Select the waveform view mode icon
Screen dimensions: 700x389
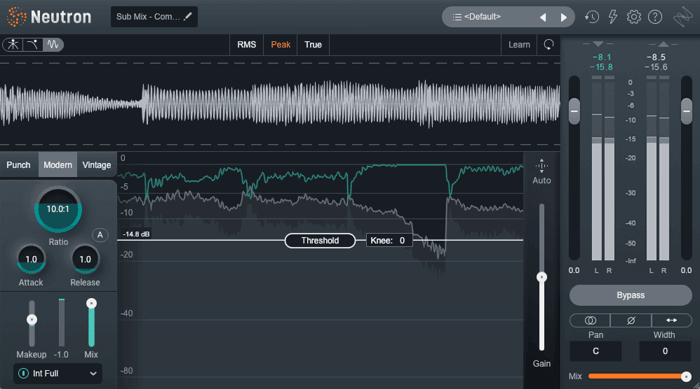[x=53, y=44]
